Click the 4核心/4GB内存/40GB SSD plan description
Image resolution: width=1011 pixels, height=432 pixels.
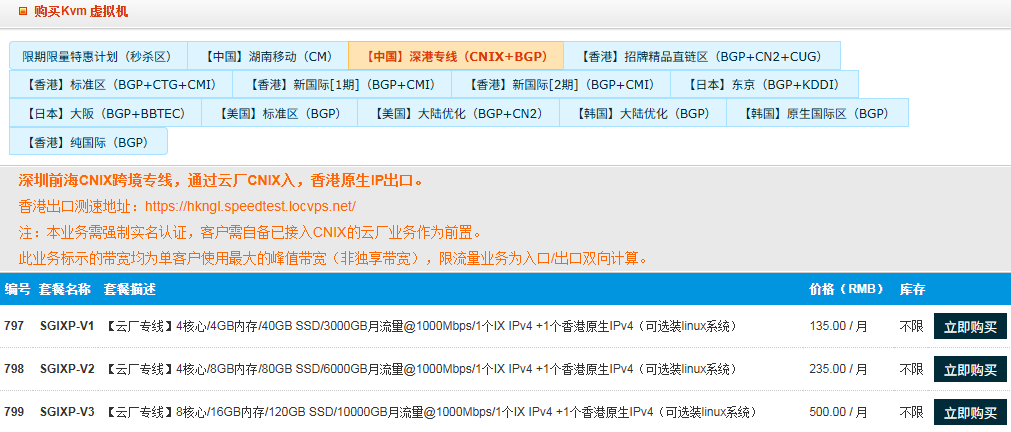coord(420,326)
